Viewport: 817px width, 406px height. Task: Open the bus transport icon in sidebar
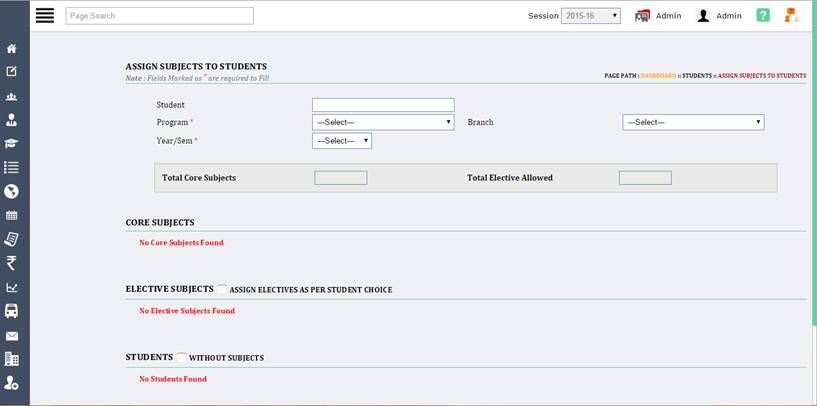click(12, 311)
